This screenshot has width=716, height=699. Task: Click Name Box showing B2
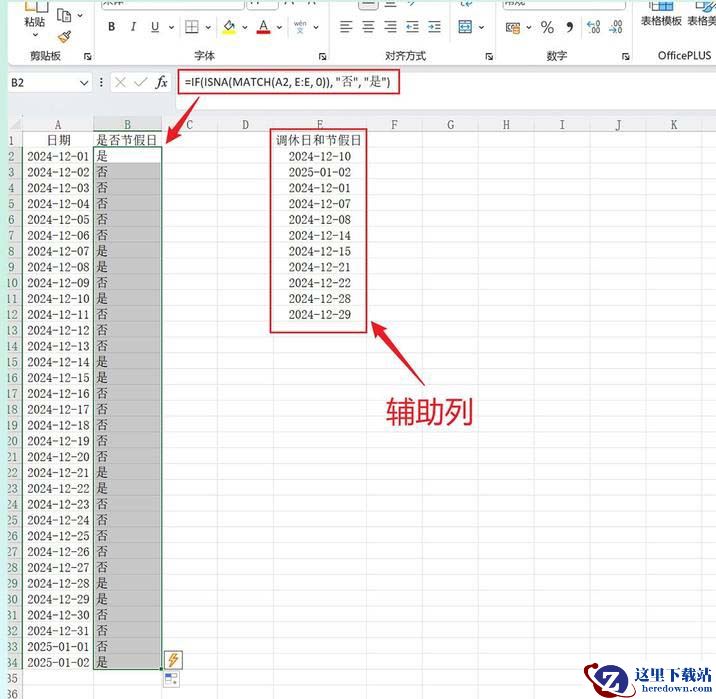43,83
